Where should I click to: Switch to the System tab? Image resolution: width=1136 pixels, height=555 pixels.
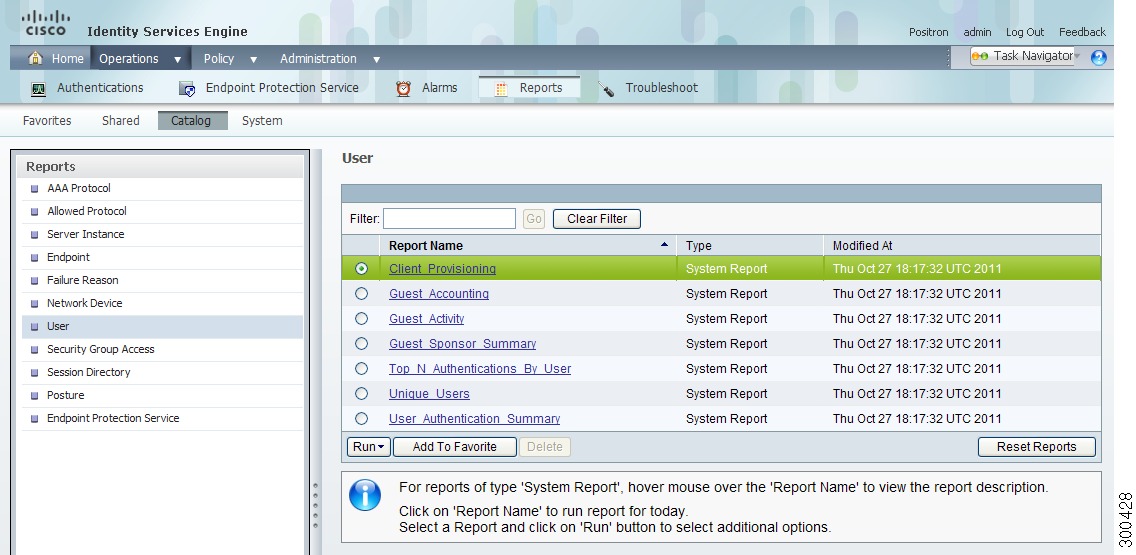[262, 121]
